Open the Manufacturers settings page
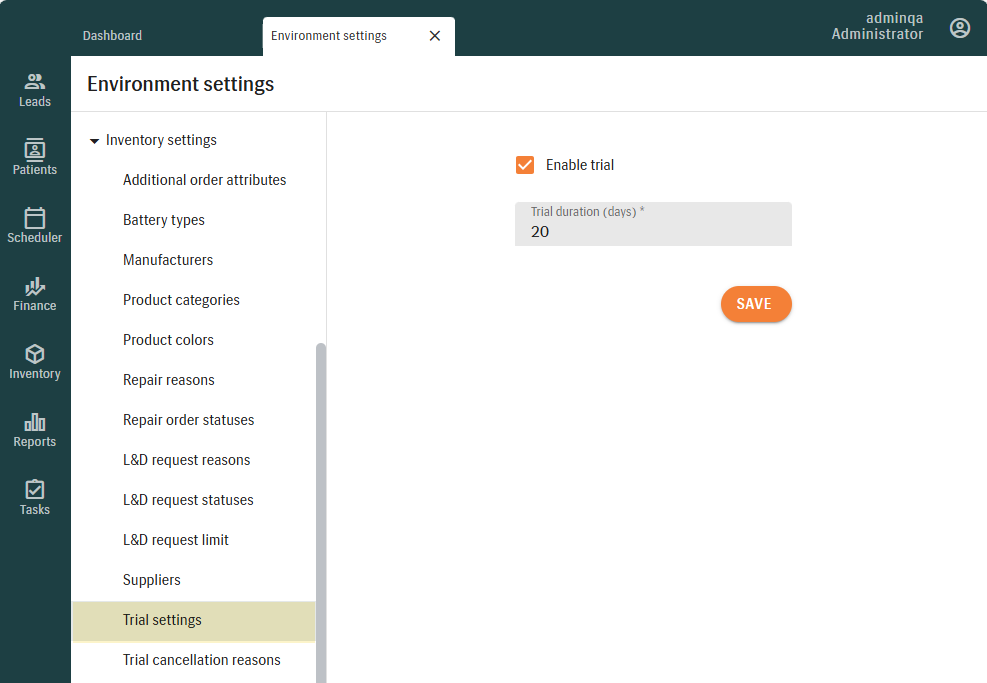This screenshot has height=683, width=987. 168,260
